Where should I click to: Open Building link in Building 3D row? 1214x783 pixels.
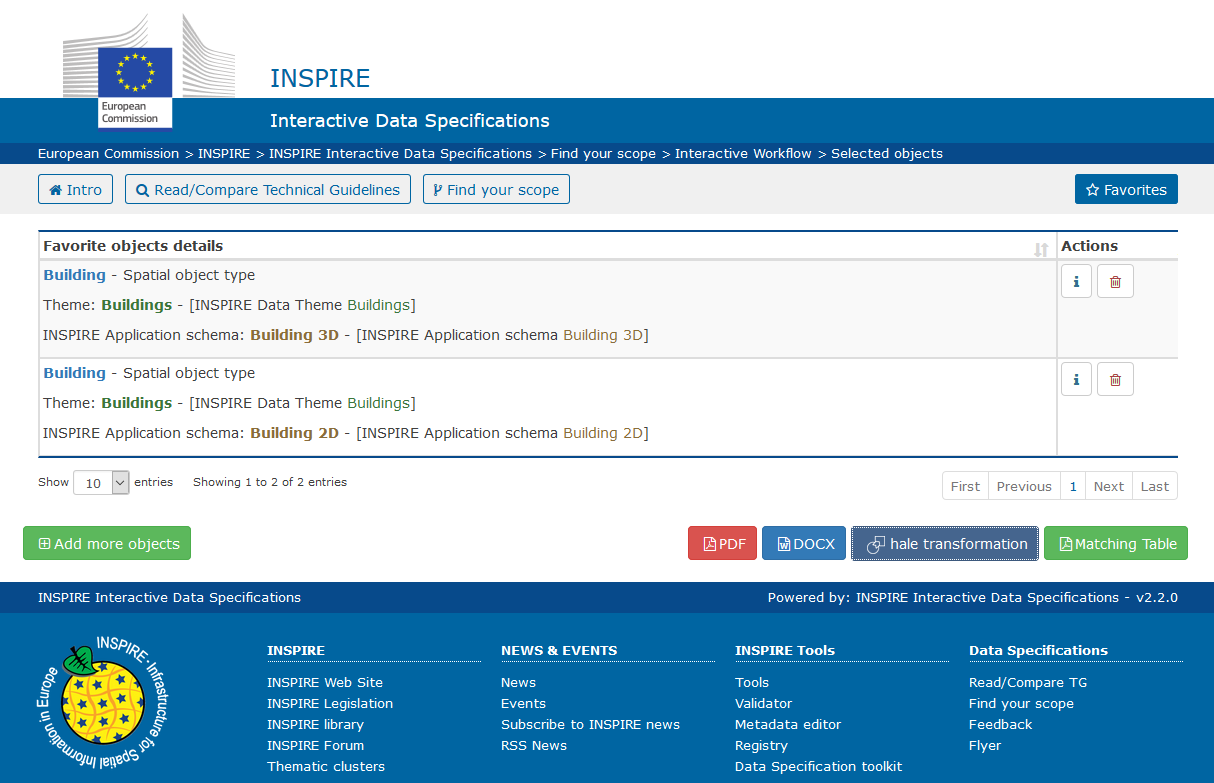(74, 275)
